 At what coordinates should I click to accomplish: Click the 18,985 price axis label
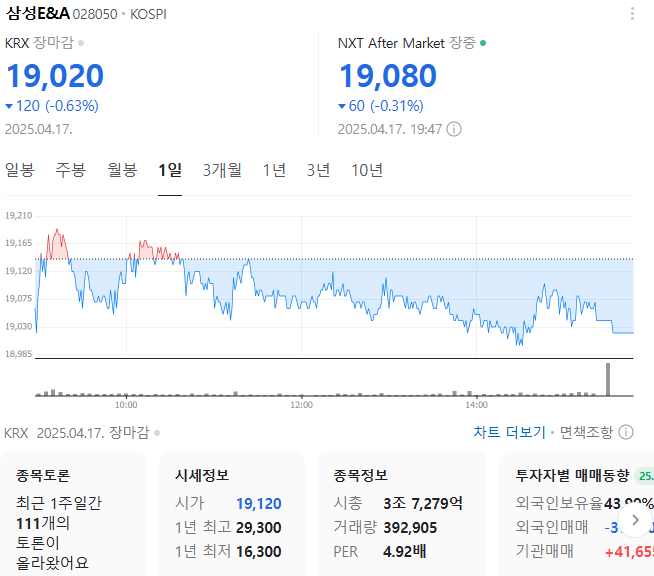coord(18,354)
